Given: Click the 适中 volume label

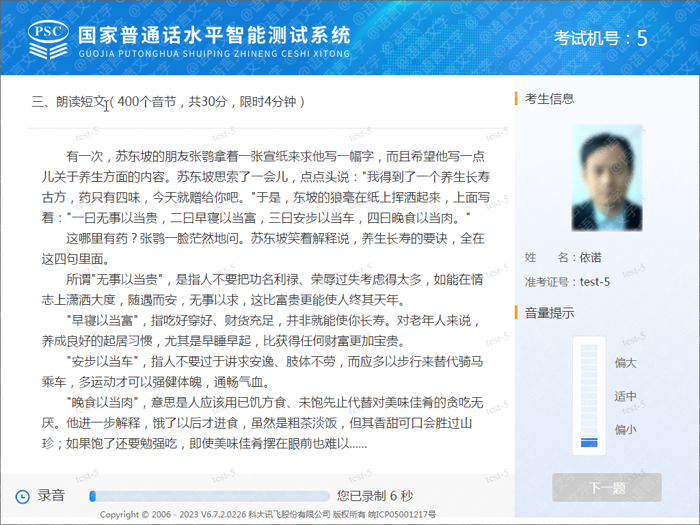Looking at the screenshot, I should pos(625,396).
